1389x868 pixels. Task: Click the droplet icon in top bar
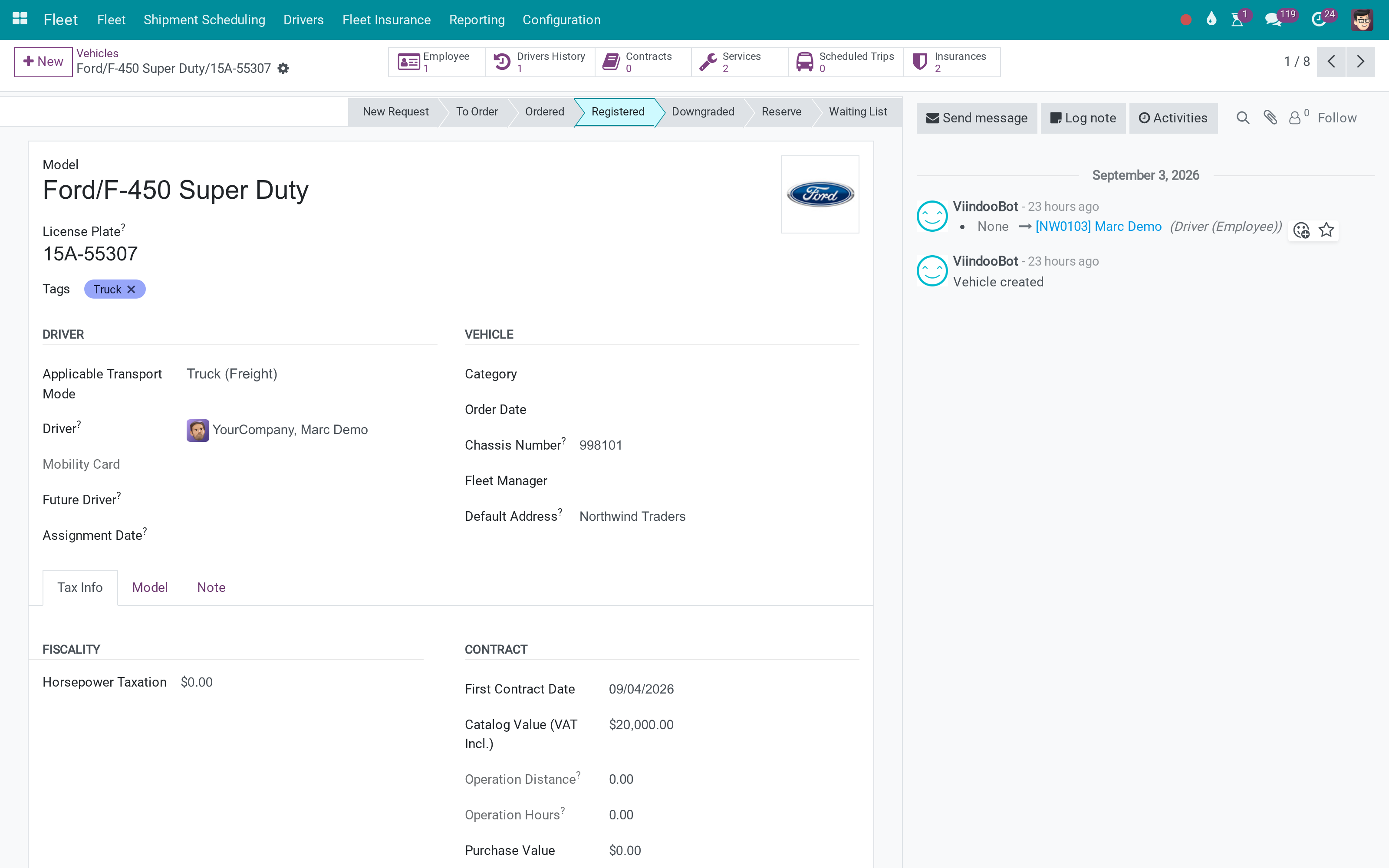(x=1211, y=20)
